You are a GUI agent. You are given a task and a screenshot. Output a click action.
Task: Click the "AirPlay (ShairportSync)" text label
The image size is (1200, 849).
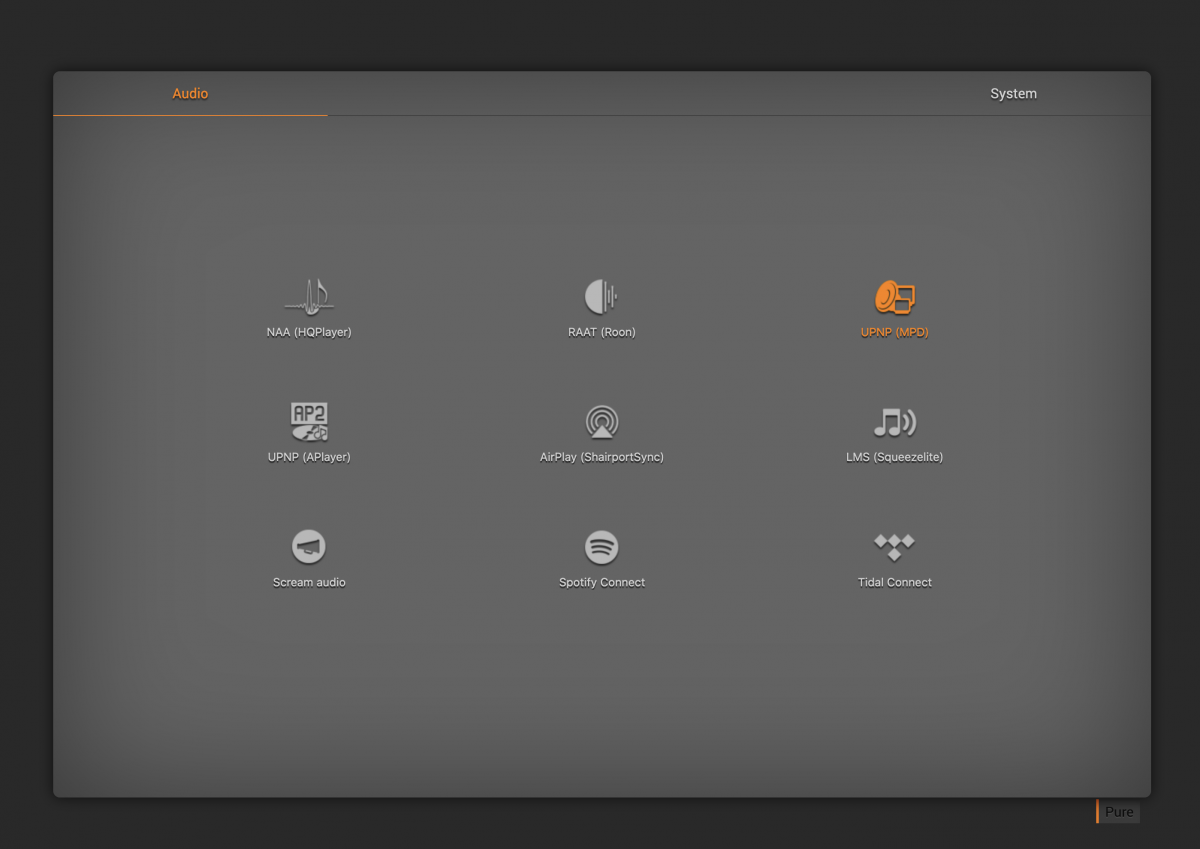(x=602, y=457)
